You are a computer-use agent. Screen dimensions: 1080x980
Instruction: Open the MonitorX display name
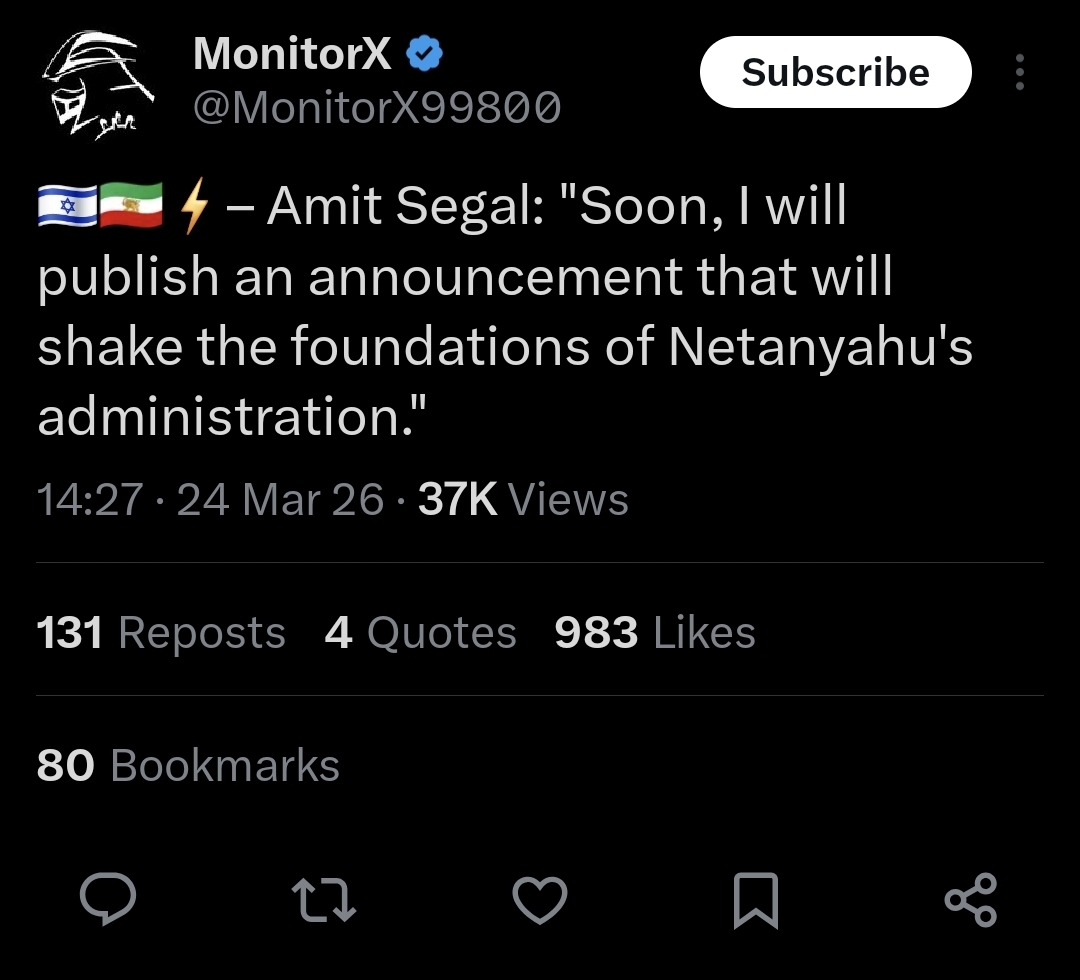click(x=292, y=54)
